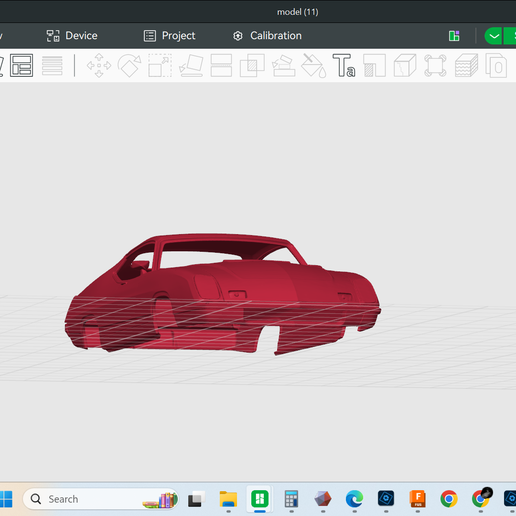This screenshot has height=516, width=516.
Task: Open Calculator from the taskbar
Action: [x=291, y=499]
